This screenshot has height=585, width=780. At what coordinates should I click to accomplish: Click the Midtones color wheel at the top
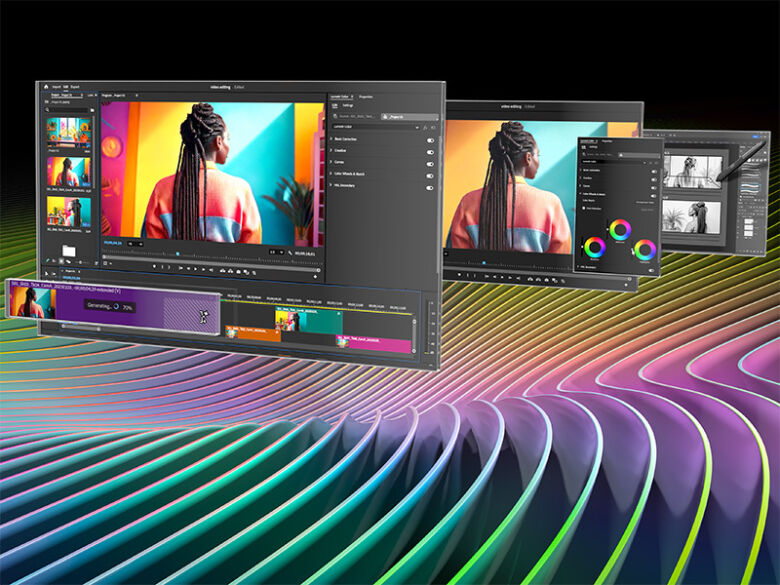(x=620, y=229)
